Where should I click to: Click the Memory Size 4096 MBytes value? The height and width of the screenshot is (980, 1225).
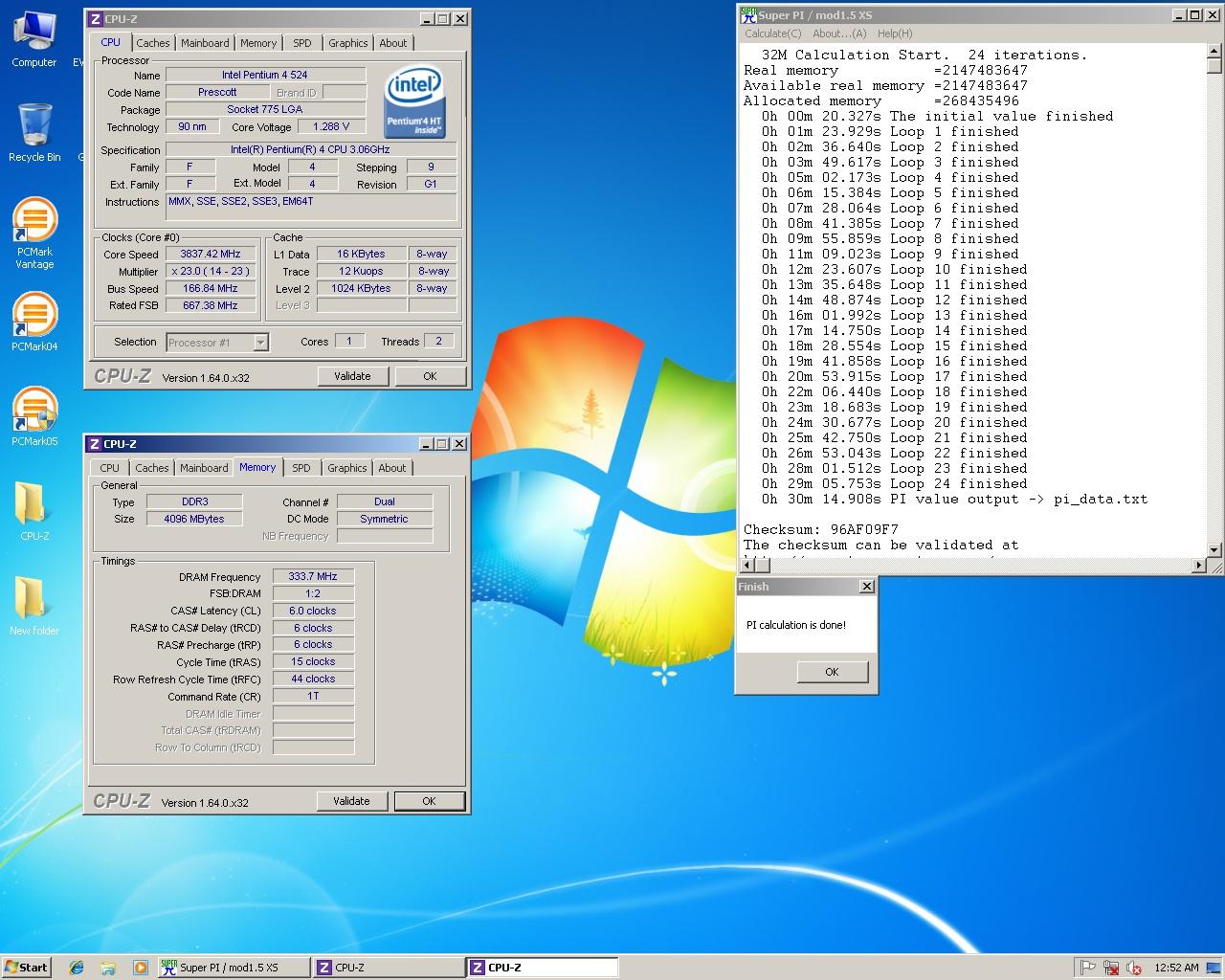pyautogui.click(x=194, y=519)
